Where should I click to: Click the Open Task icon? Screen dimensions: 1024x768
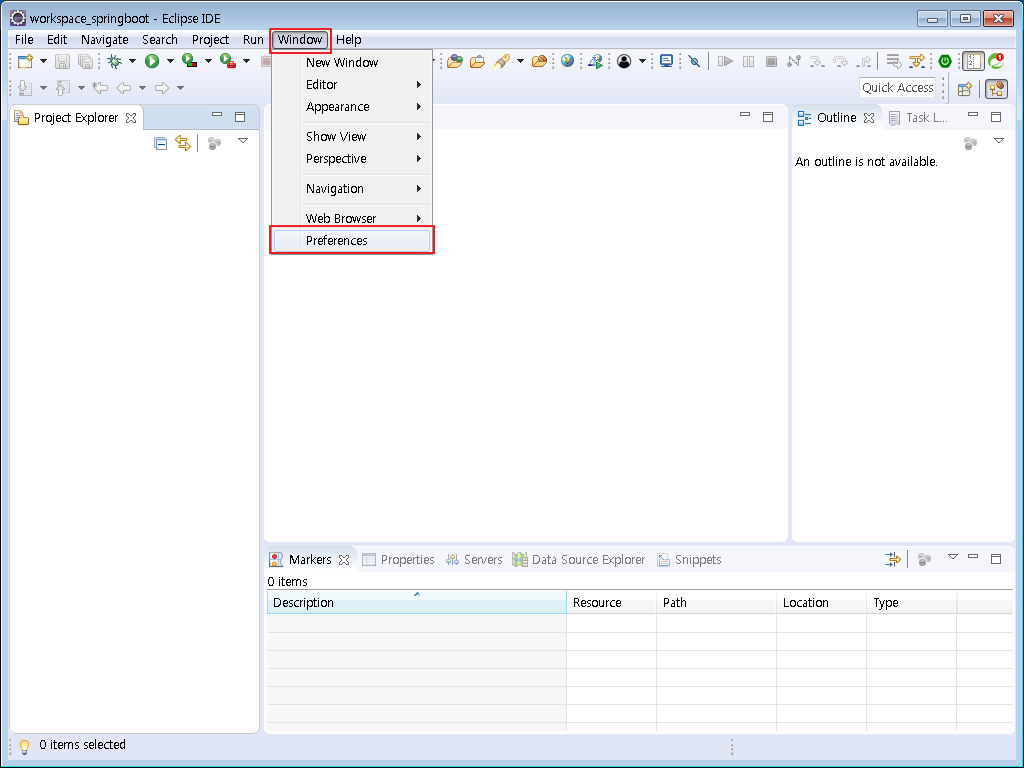478,61
